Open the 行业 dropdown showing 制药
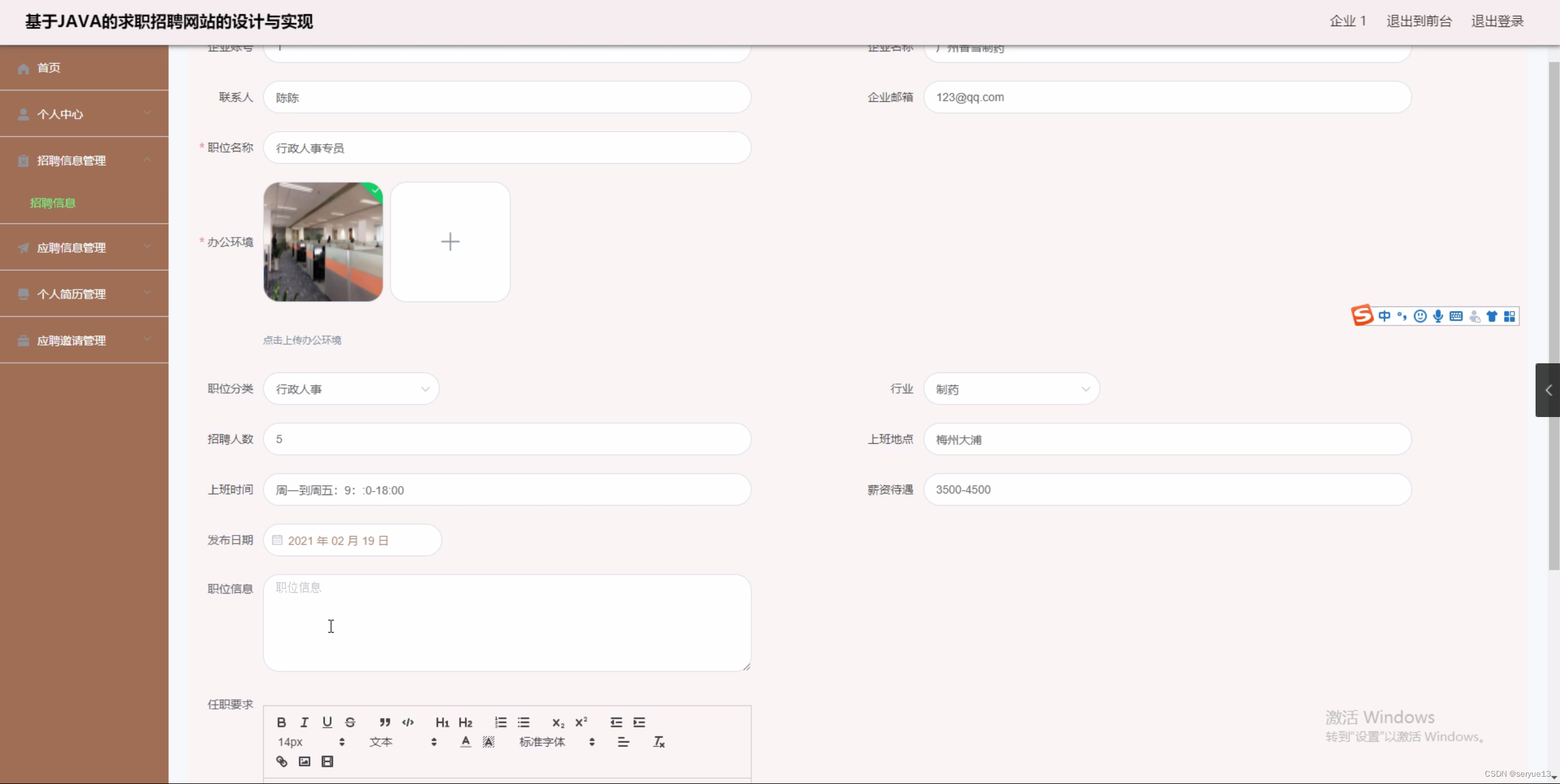Image resolution: width=1560 pixels, height=784 pixels. tap(1011, 389)
